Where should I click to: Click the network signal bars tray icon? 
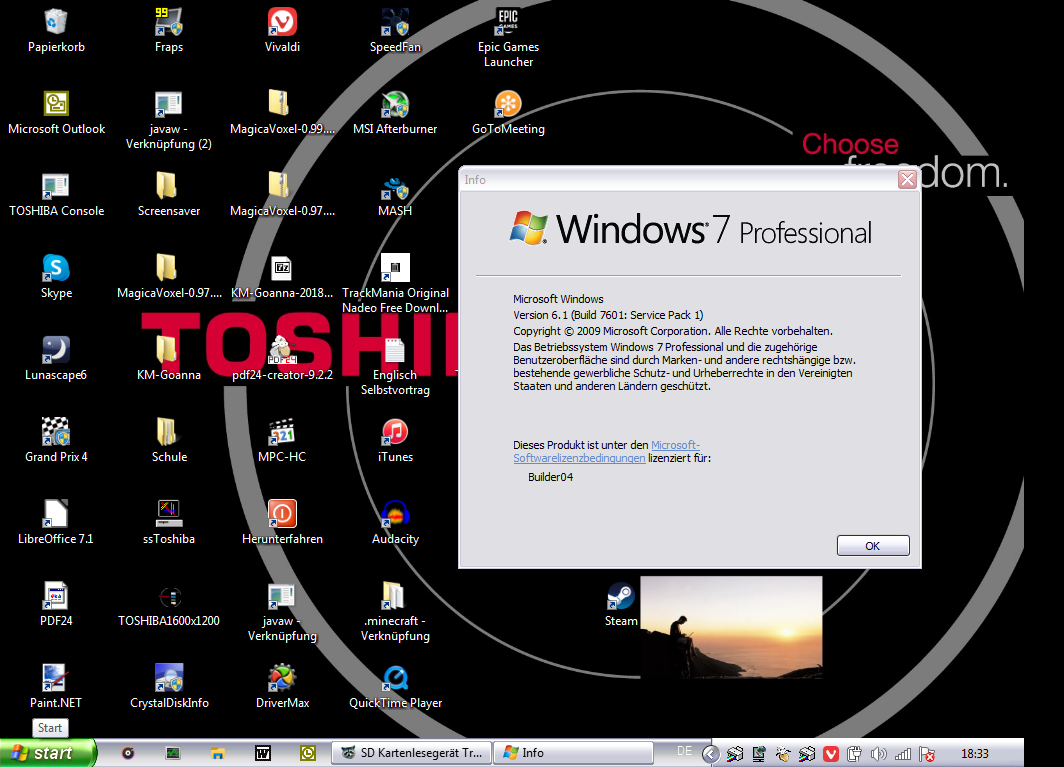[x=902, y=753]
